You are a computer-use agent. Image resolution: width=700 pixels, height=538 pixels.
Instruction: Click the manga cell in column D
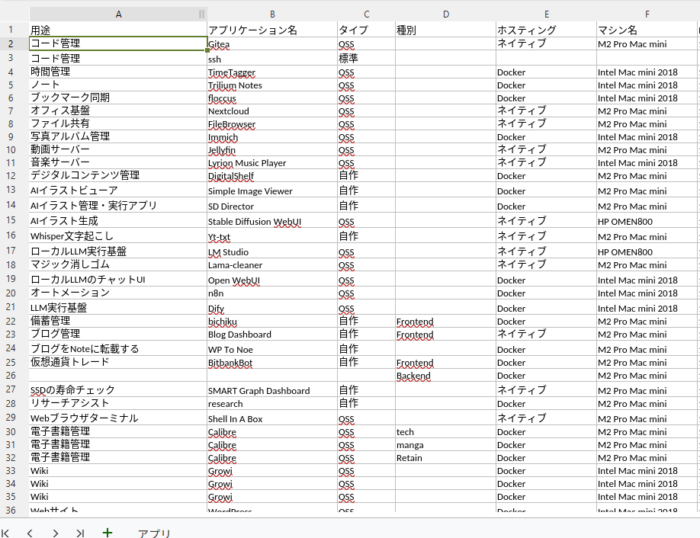click(x=445, y=445)
